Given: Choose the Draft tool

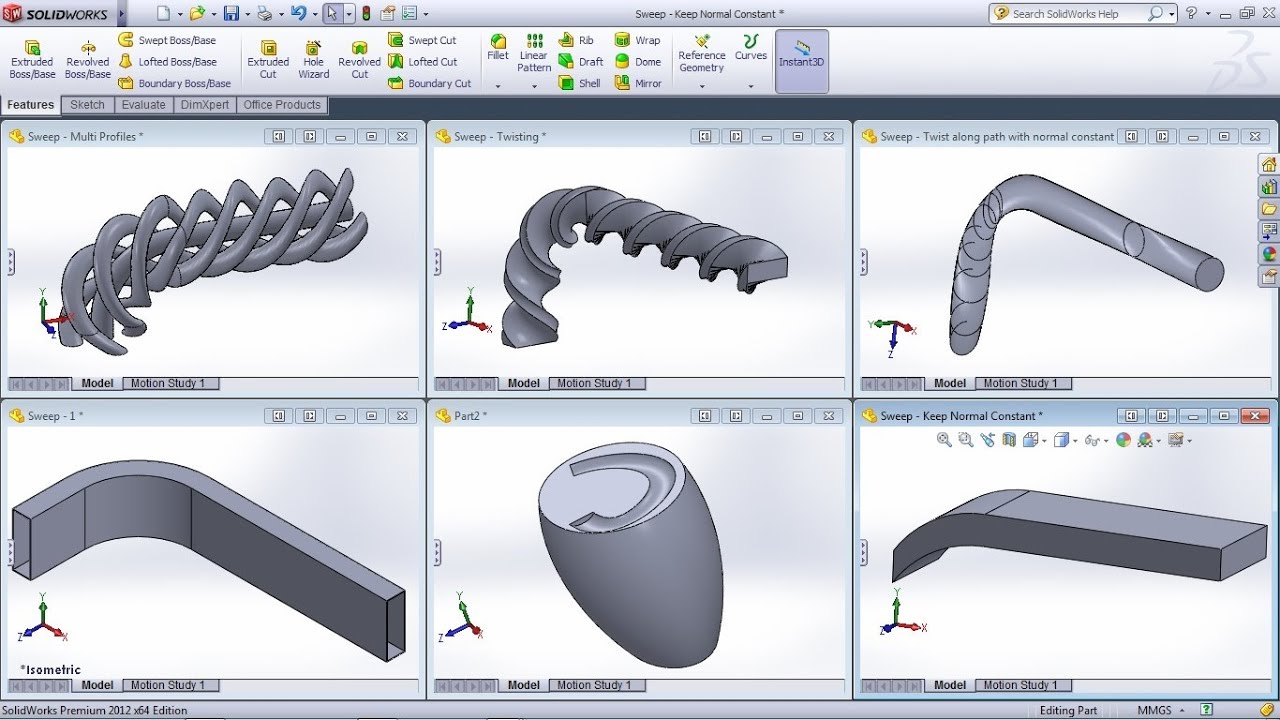Looking at the screenshot, I should [581, 61].
